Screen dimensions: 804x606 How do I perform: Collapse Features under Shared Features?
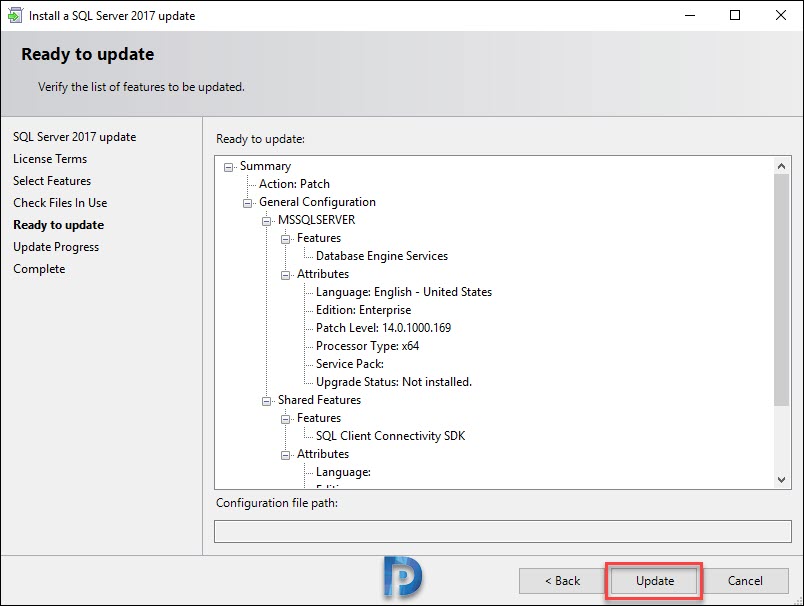[x=285, y=419]
